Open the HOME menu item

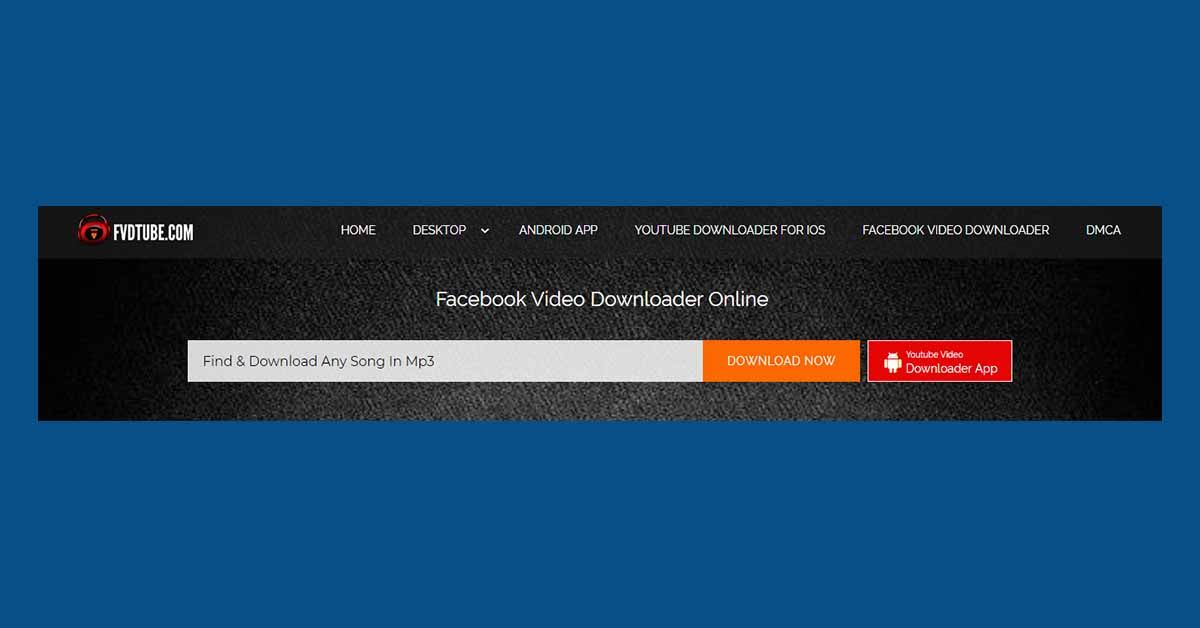tap(358, 230)
